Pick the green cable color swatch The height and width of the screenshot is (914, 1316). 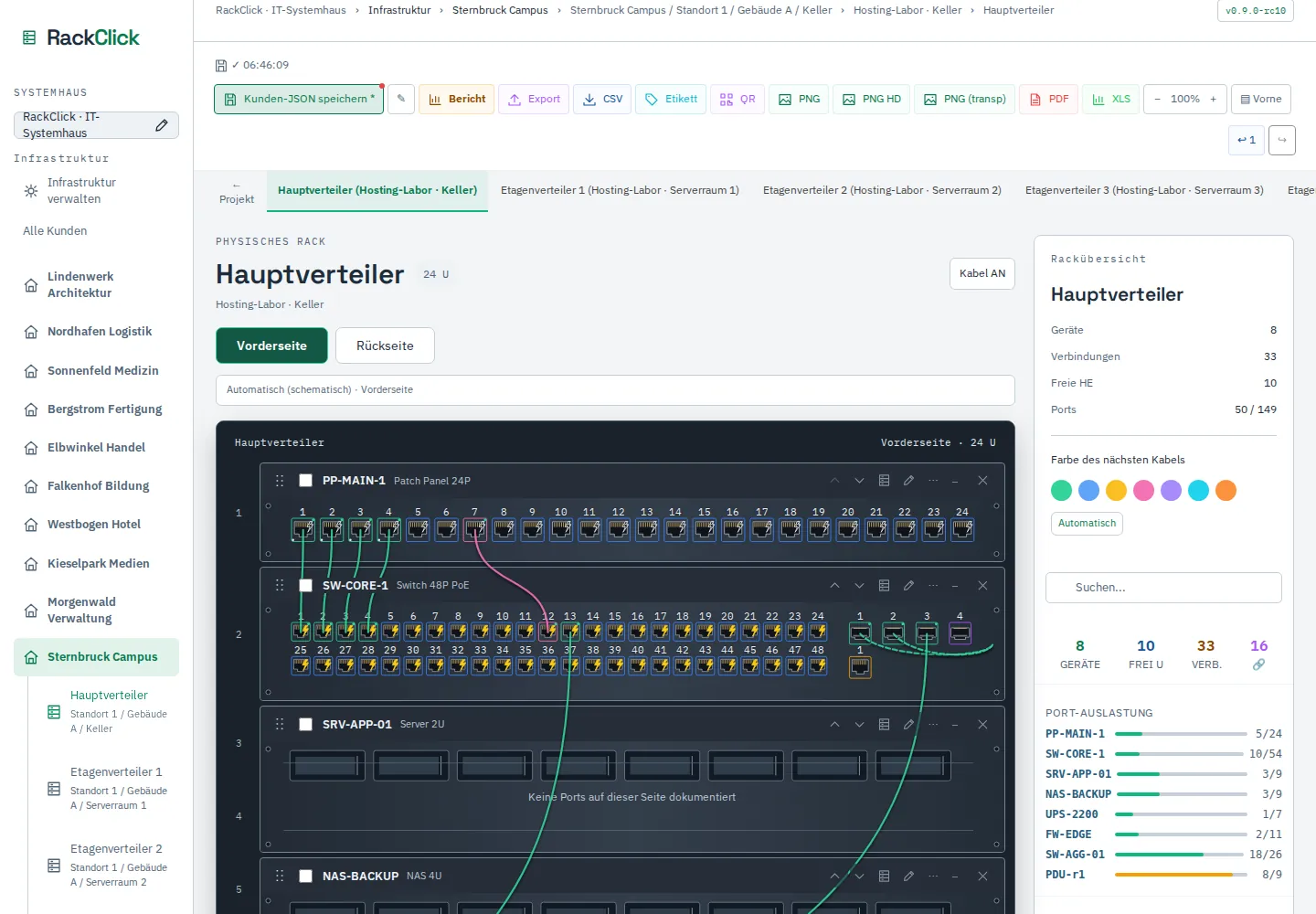[1061, 491]
